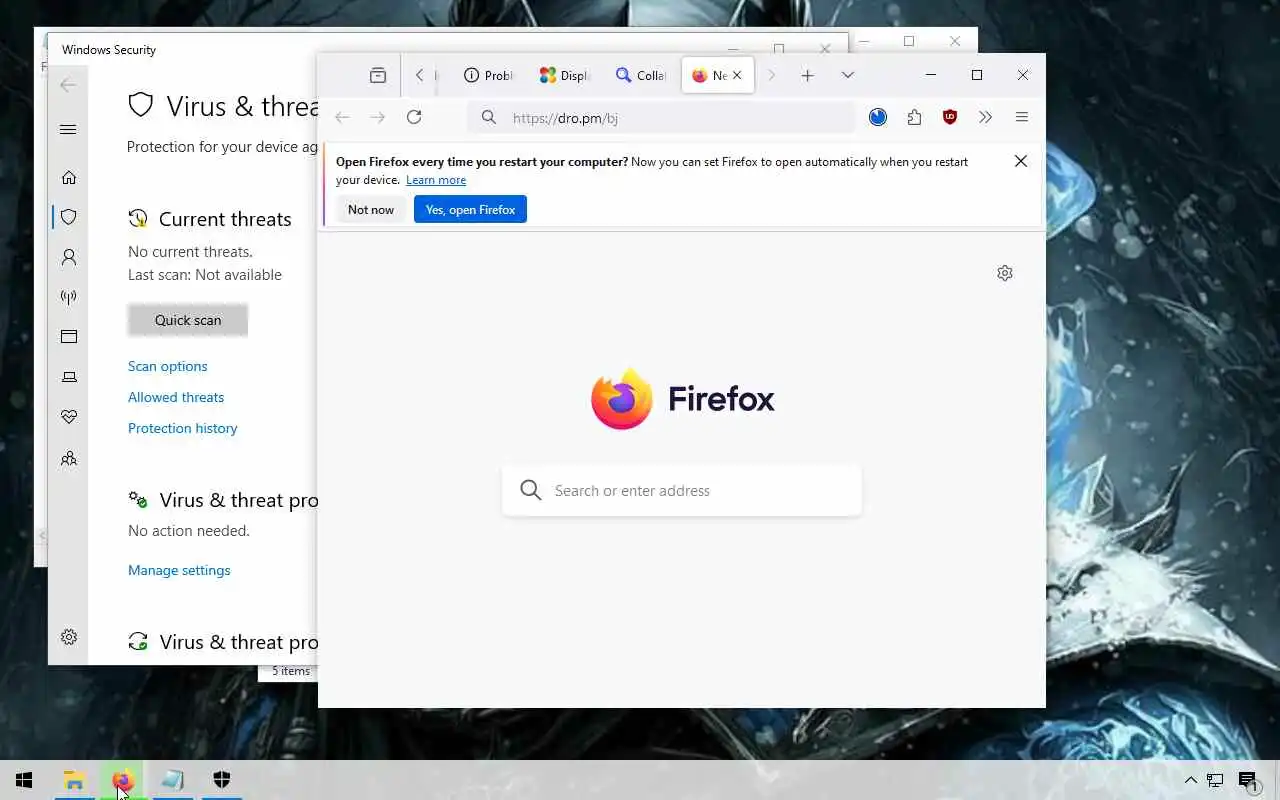Open the uBlock Origin shield icon
Screen dimensions: 1280x800
coord(950,117)
